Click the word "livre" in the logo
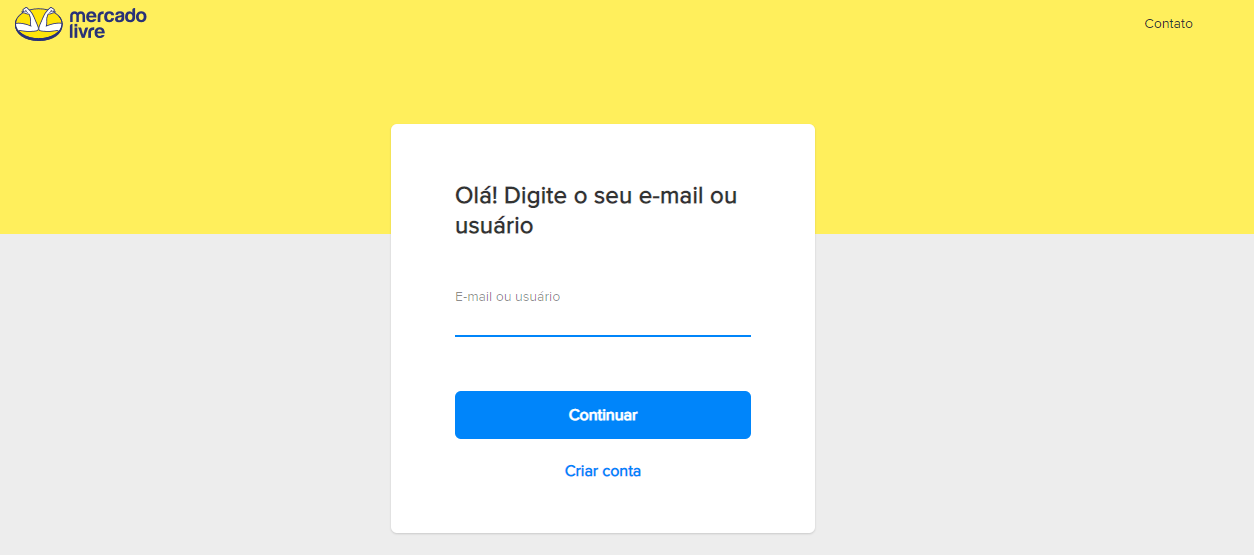Viewport: 1254px width, 555px height. click(x=87, y=32)
